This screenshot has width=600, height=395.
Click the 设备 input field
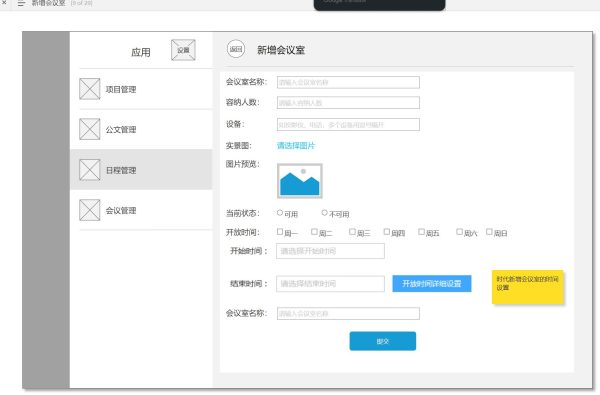(348, 124)
